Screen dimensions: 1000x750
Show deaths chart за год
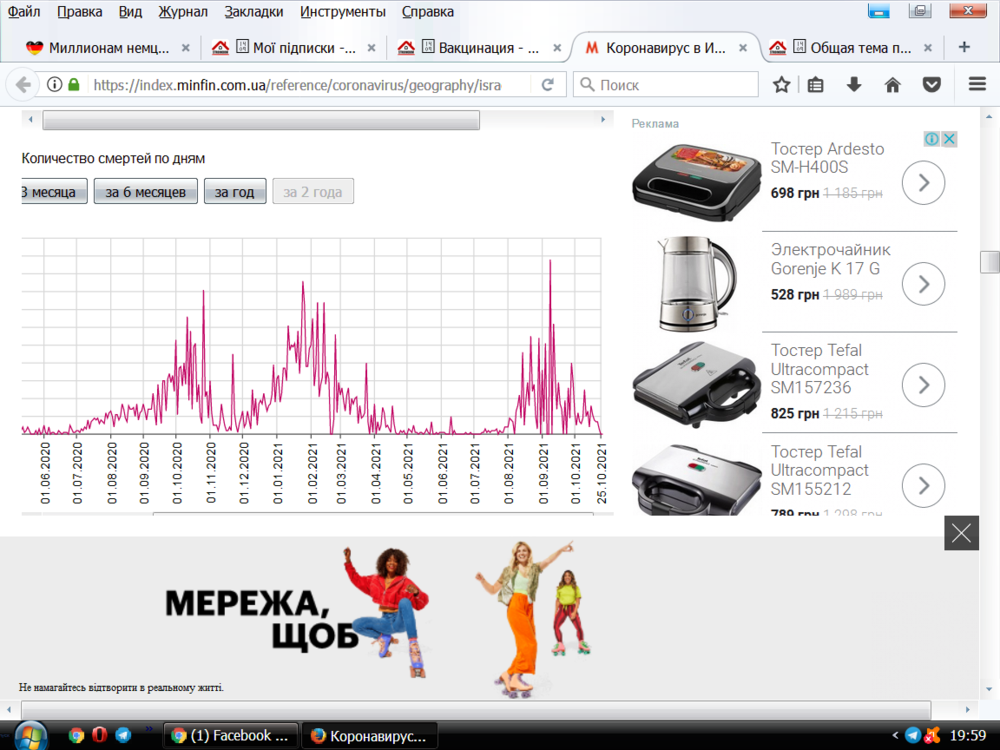coord(234,191)
